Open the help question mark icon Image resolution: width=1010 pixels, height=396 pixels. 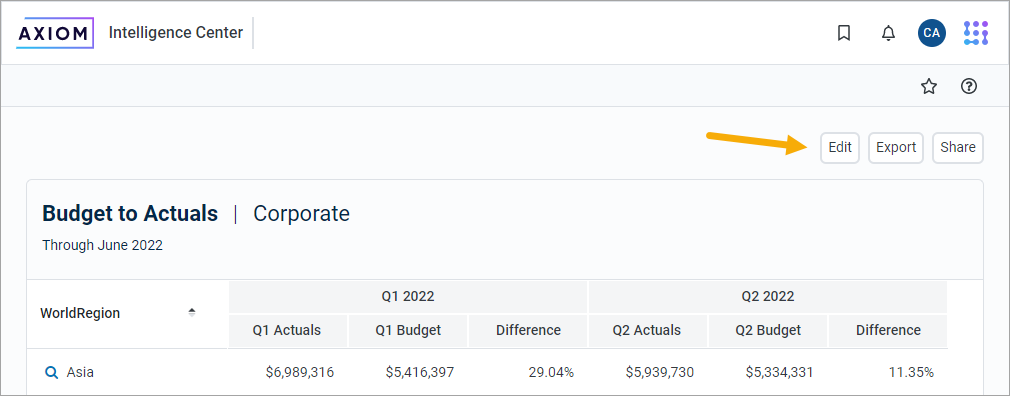[969, 86]
